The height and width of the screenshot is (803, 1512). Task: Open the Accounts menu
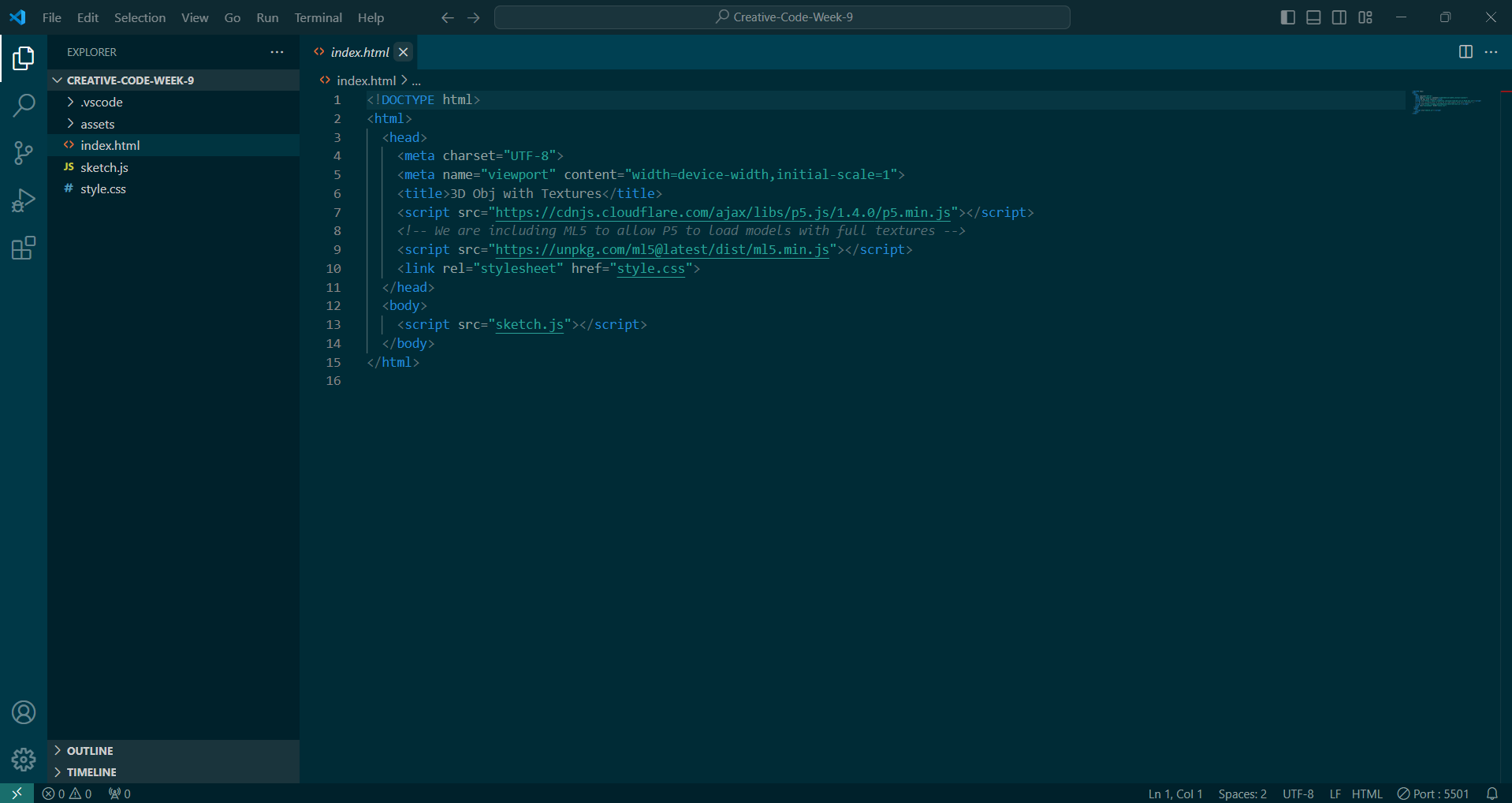(23, 712)
